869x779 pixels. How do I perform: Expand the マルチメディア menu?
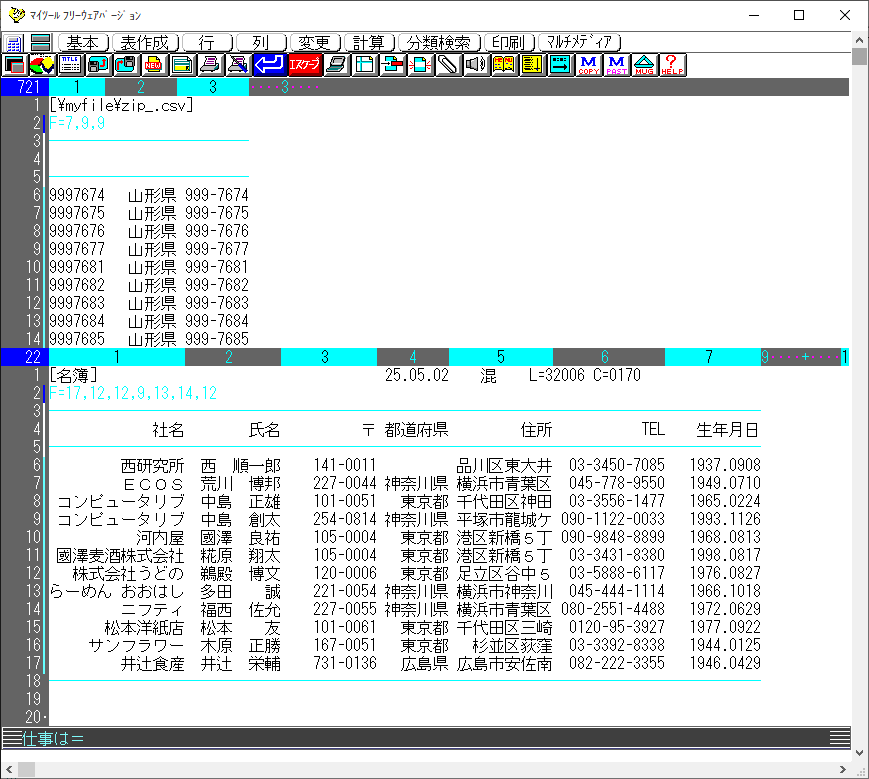[x=580, y=43]
